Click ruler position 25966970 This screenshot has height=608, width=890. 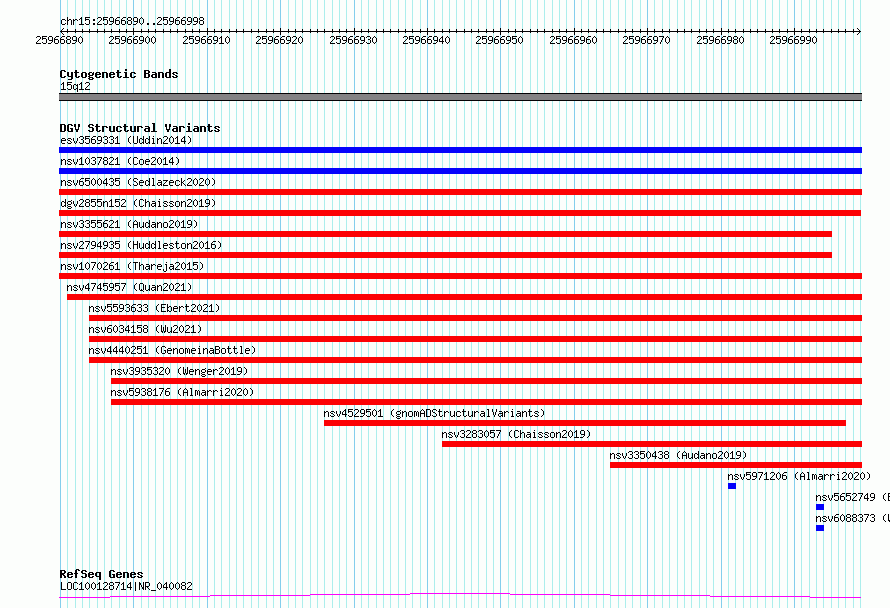(x=646, y=40)
